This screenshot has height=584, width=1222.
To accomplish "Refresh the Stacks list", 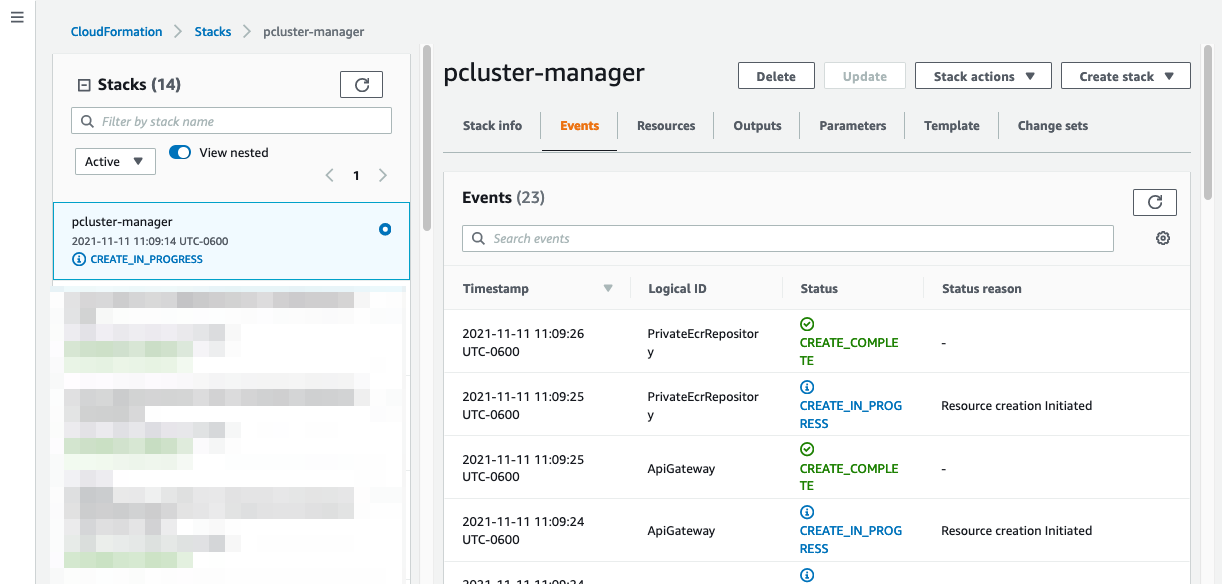I will click(x=361, y=84).
